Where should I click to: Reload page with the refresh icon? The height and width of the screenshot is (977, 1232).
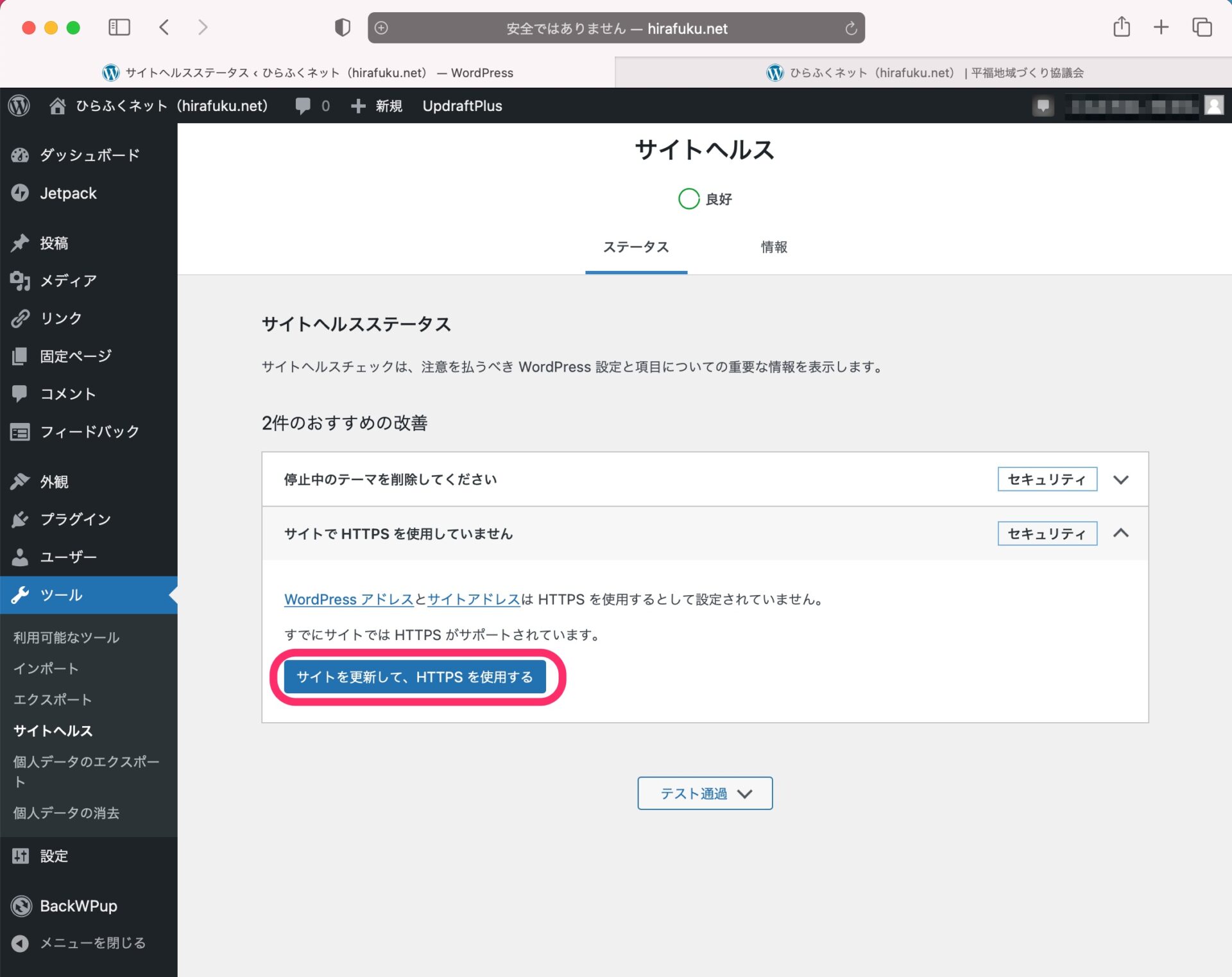pos(851,28)
